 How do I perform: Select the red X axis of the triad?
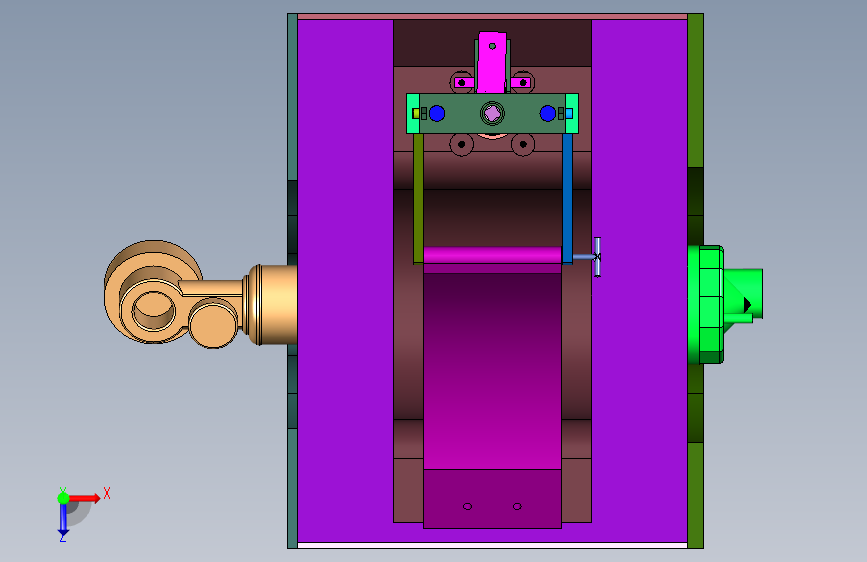coord(84,498)
